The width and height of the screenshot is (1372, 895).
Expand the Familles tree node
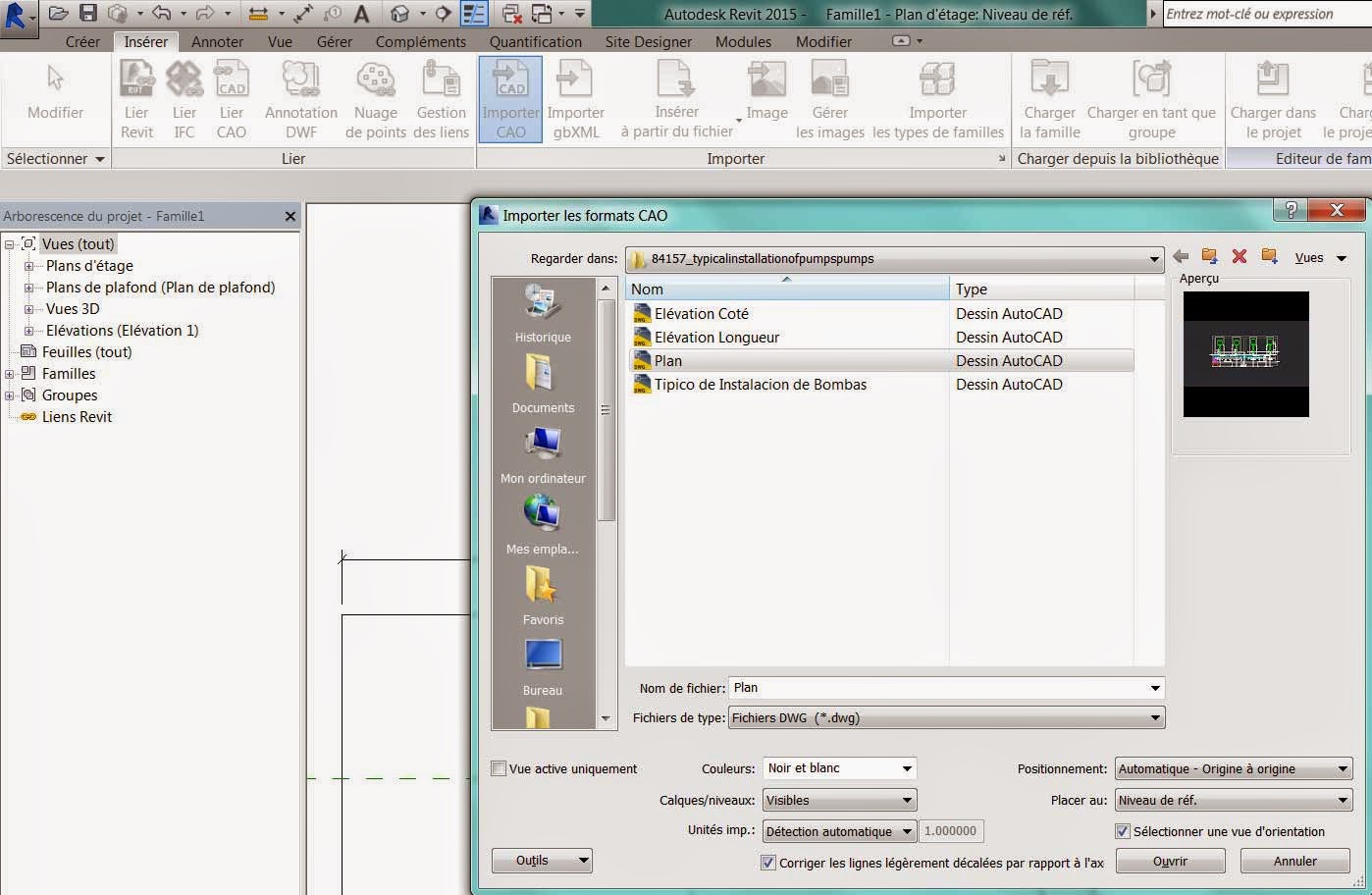point(9,374)
